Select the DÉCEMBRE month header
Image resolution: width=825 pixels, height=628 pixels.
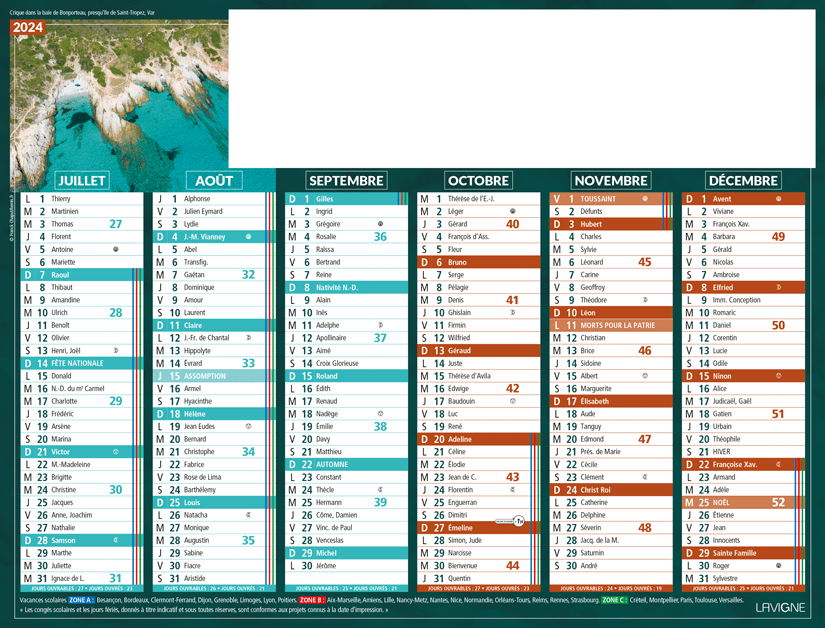point(743,180)
